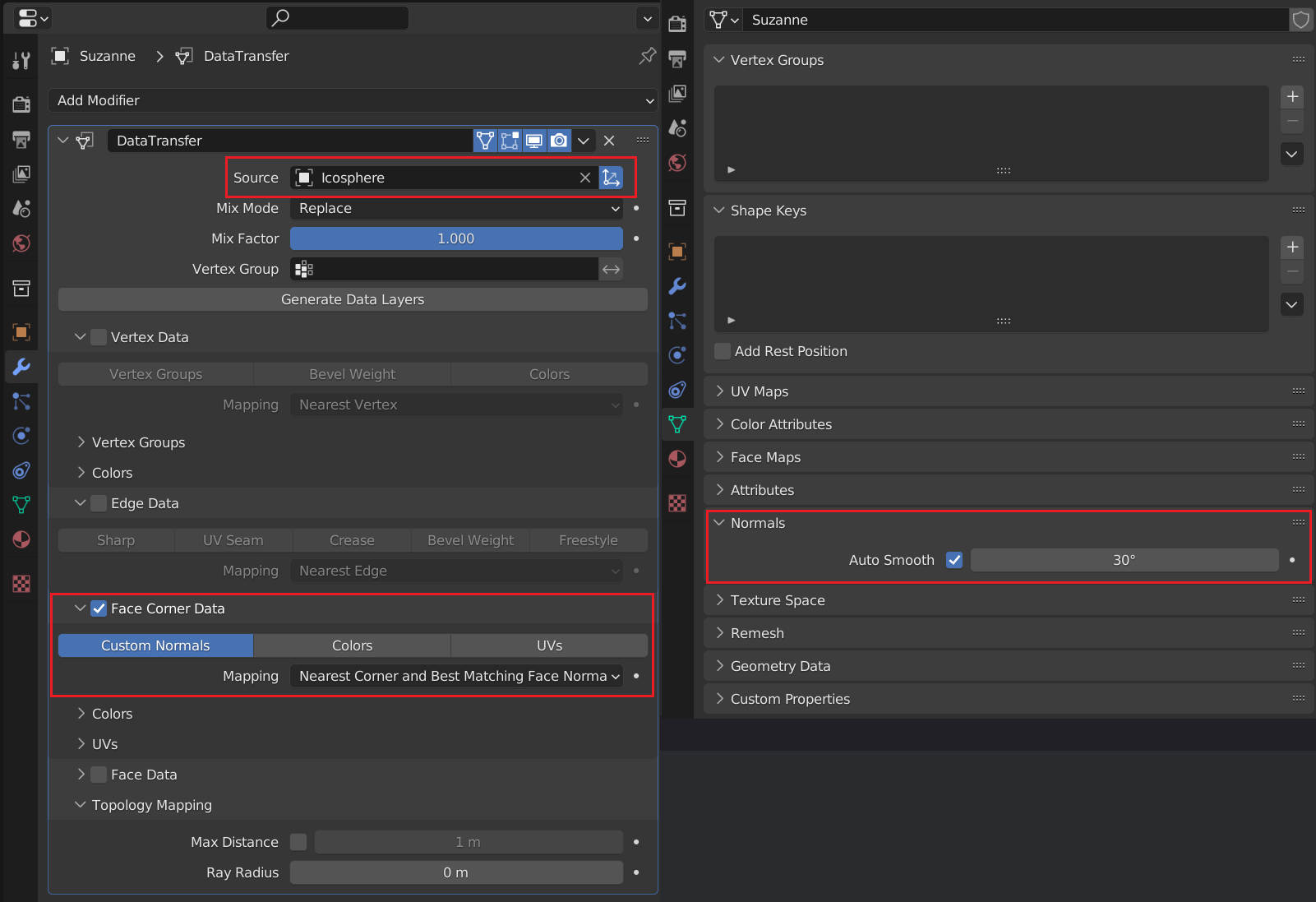Screen dimensions: 1316x902
Task: Open Tool properties tab in left sidebar
Action: (x=21, y=61)
